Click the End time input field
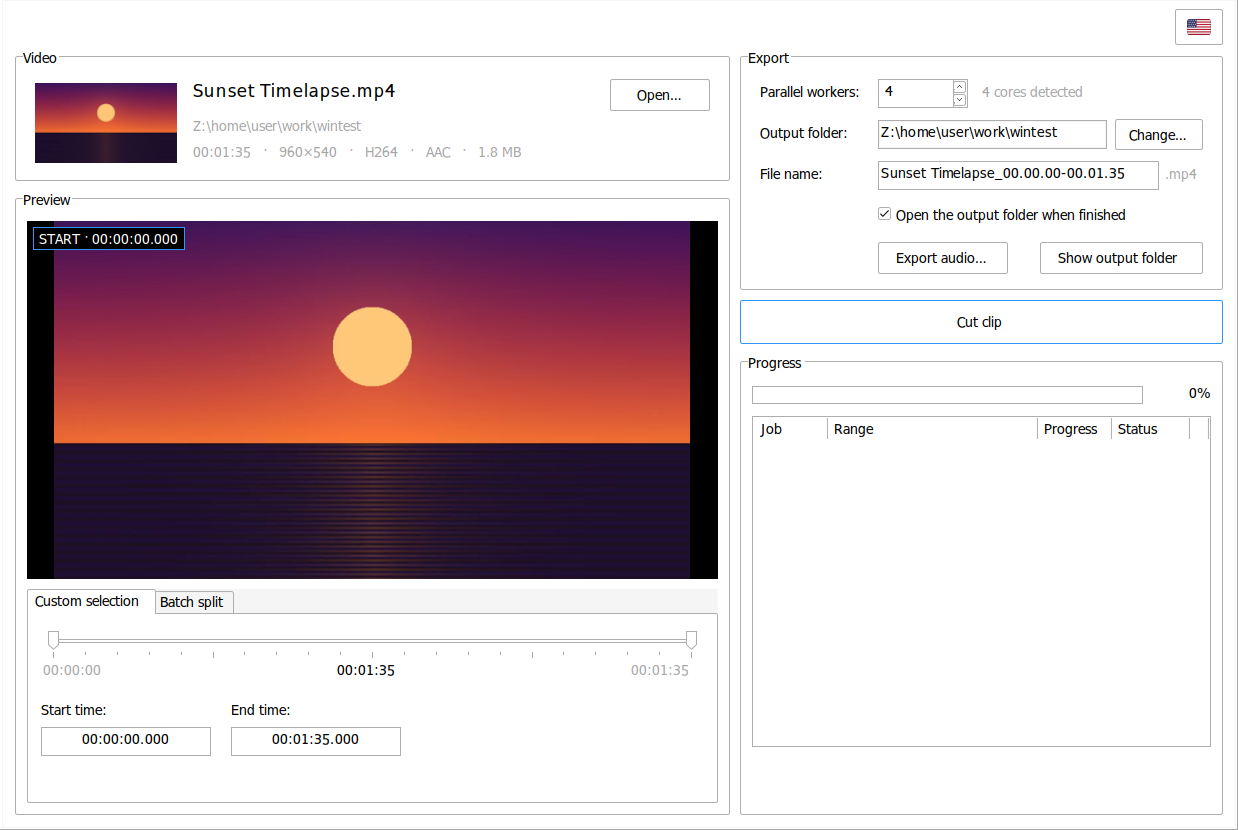Viewport: 1238px width, 830px height. pos(316,741)
